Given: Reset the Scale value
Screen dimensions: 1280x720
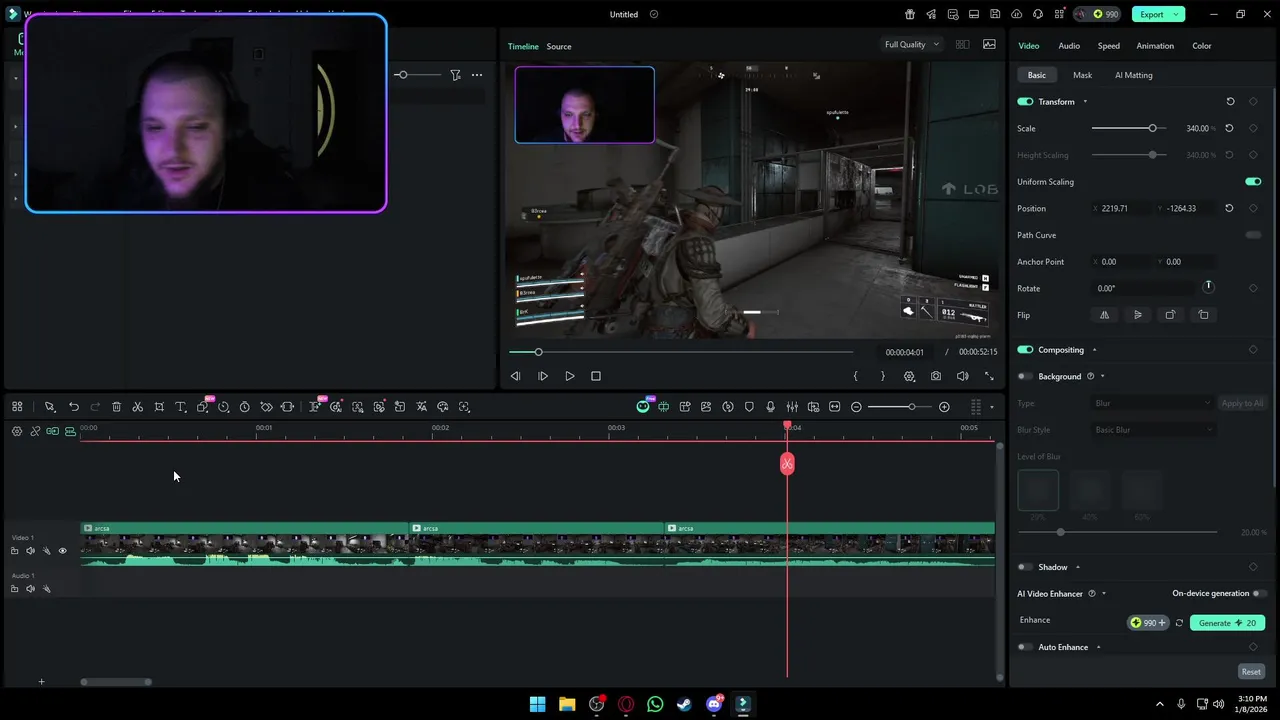Looking at the screenshot, I should 1229,128.
